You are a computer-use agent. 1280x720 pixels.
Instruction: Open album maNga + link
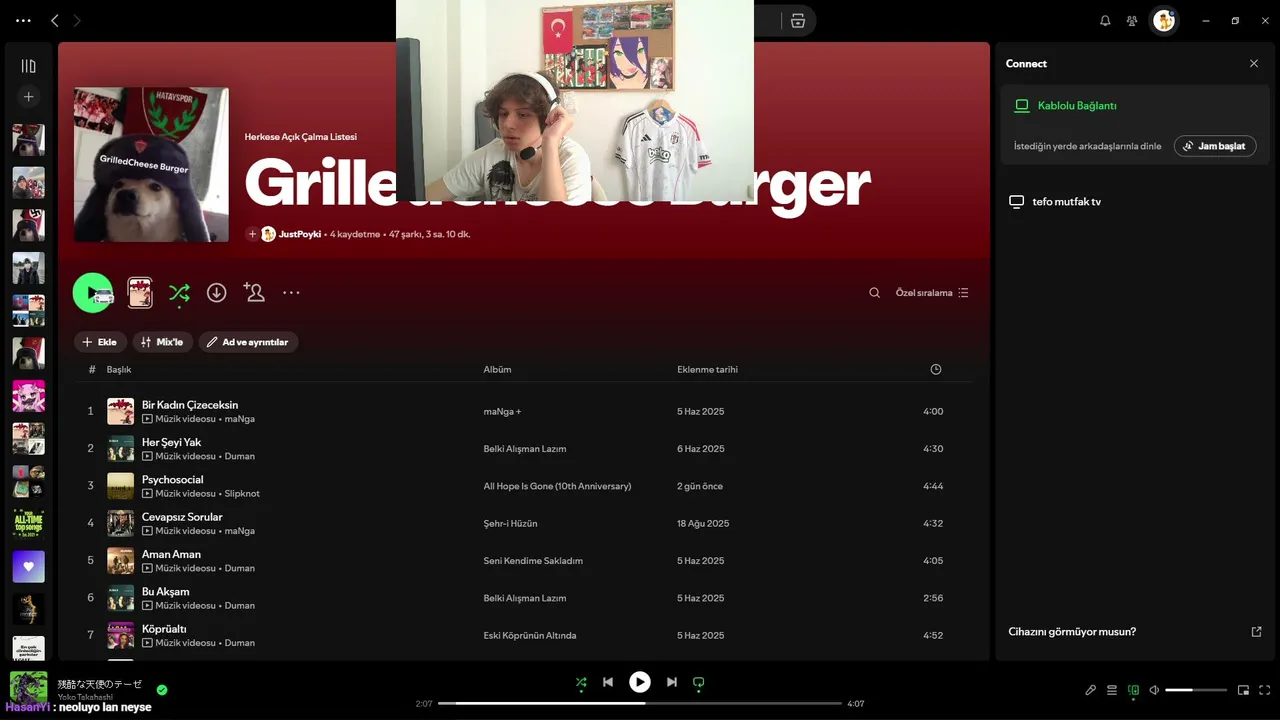502,412
